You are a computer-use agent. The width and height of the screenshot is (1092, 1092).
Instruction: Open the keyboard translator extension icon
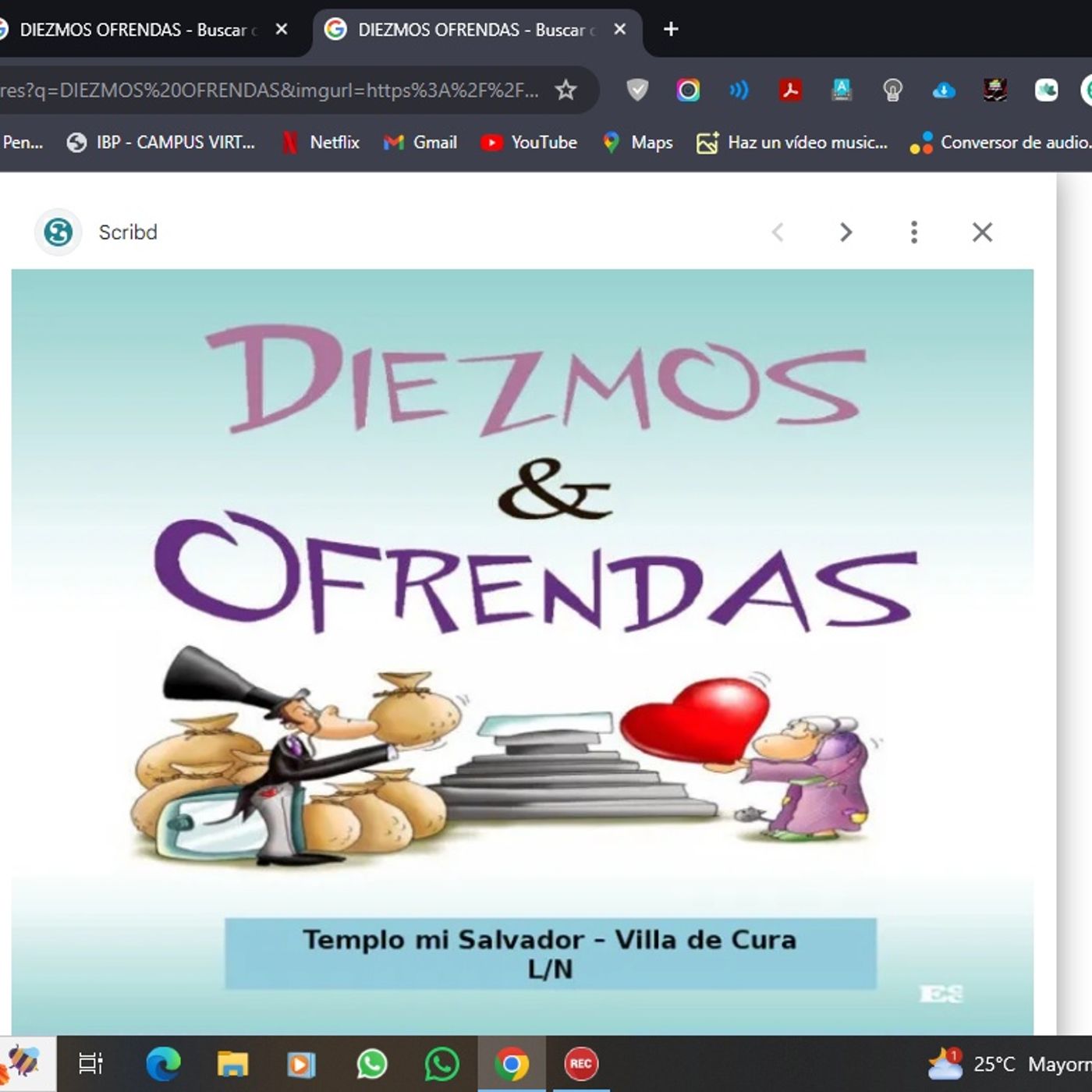tap(842, 89)
